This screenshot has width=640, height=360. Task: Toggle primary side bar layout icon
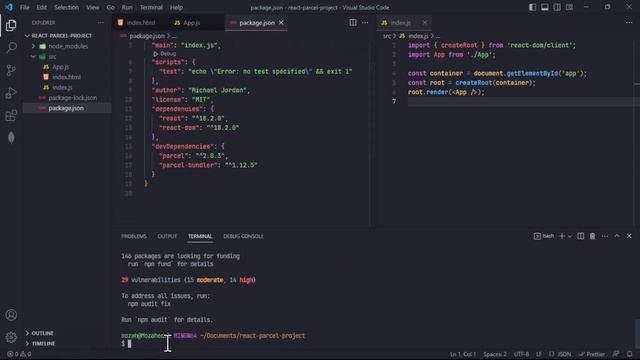(532, 7)
